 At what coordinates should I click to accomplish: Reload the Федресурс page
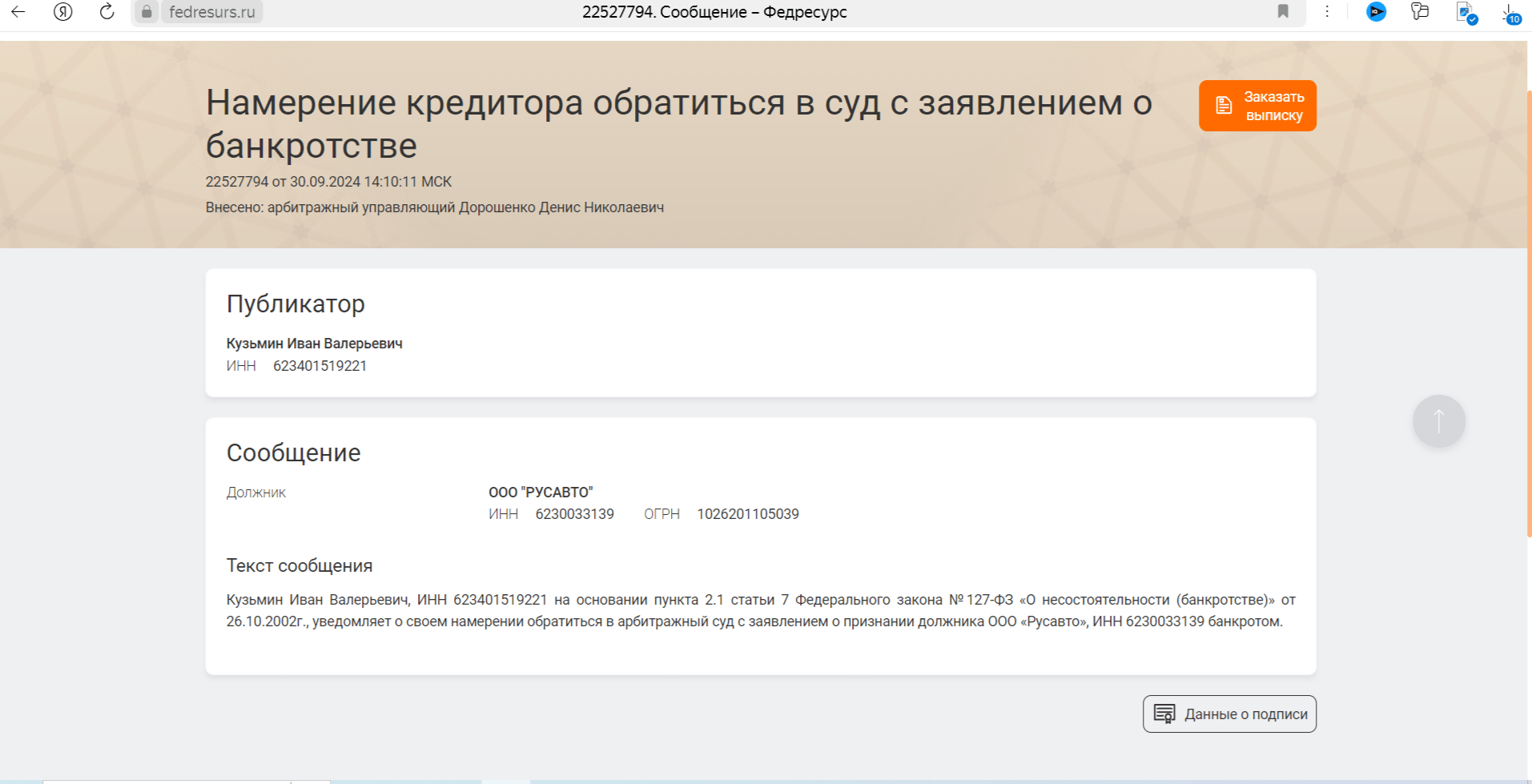[x=107, y=12]
